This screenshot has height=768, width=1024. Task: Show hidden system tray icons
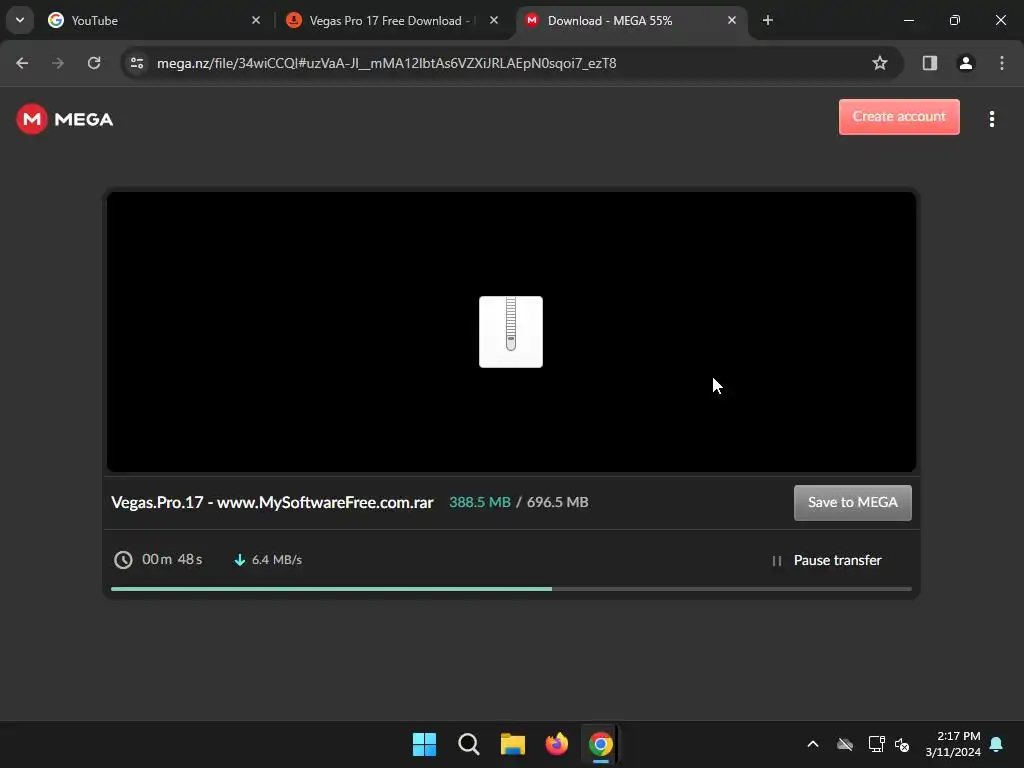[x=813, y=744]
